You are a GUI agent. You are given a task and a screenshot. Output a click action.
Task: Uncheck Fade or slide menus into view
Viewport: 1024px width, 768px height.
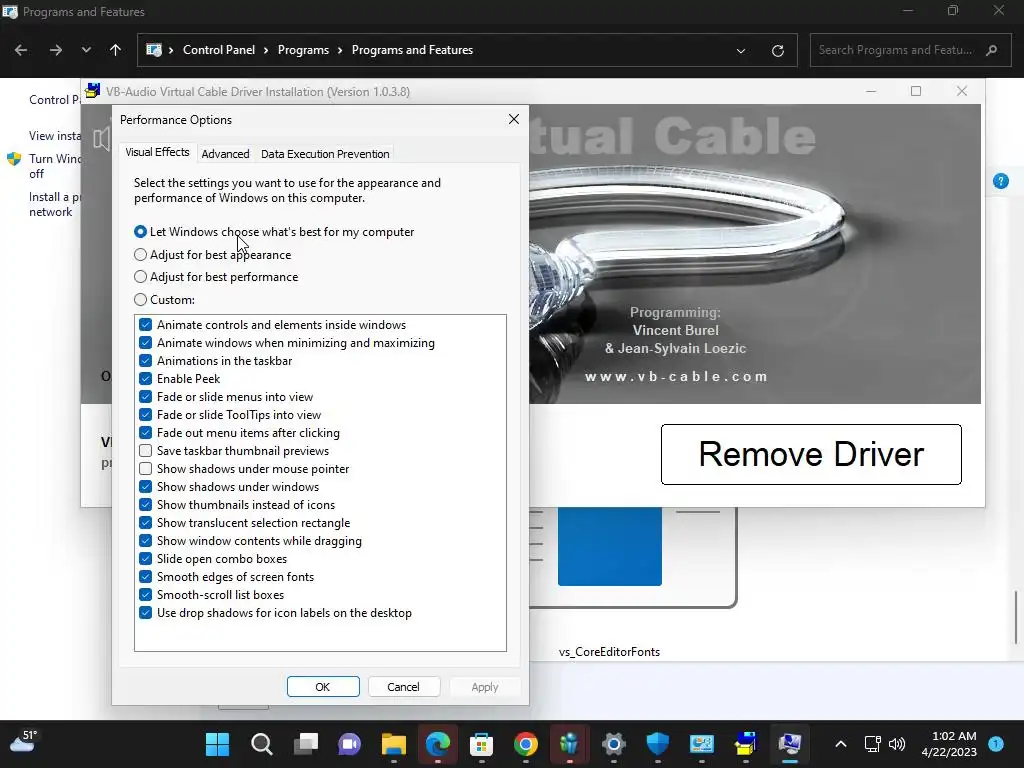146,396
